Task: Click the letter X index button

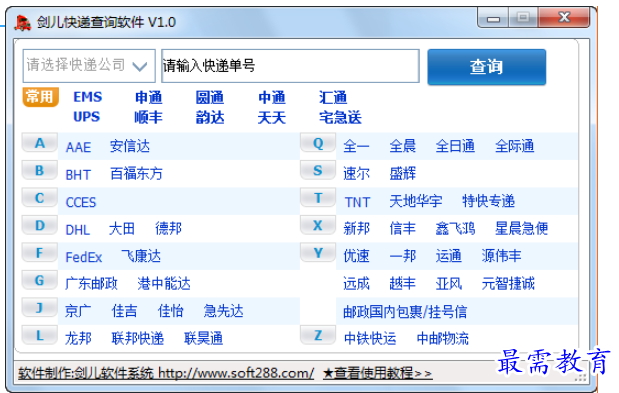Action: pyautogui.click(x=318, y=226)
